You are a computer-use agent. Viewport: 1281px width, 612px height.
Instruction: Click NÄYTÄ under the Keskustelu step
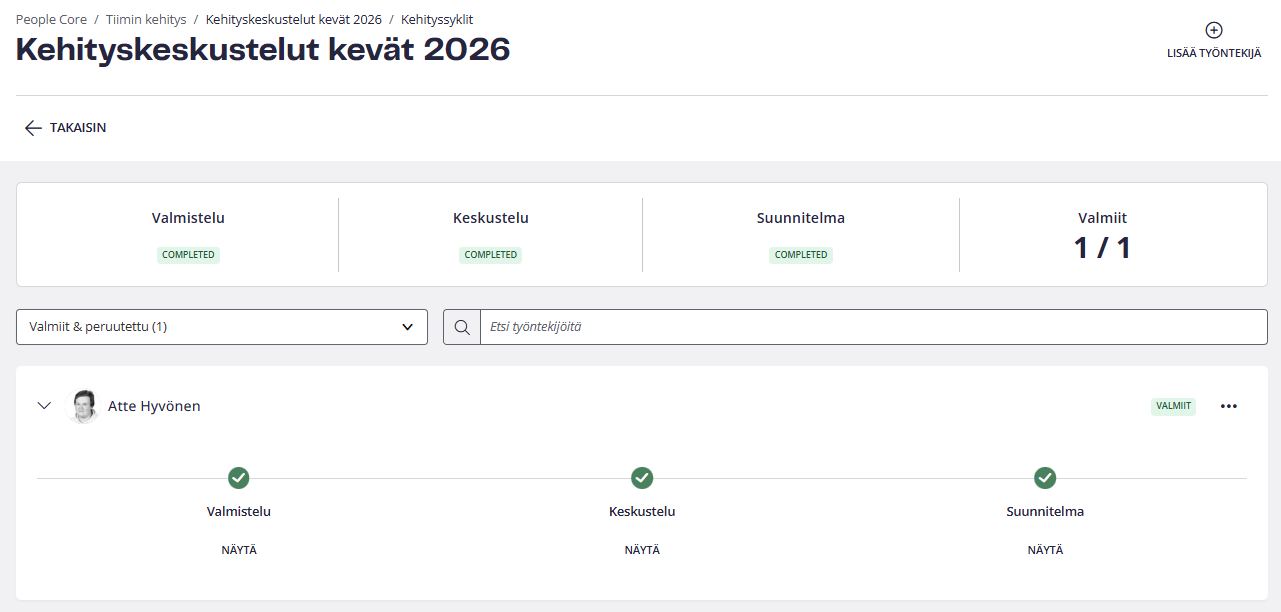tap(642, 550)
